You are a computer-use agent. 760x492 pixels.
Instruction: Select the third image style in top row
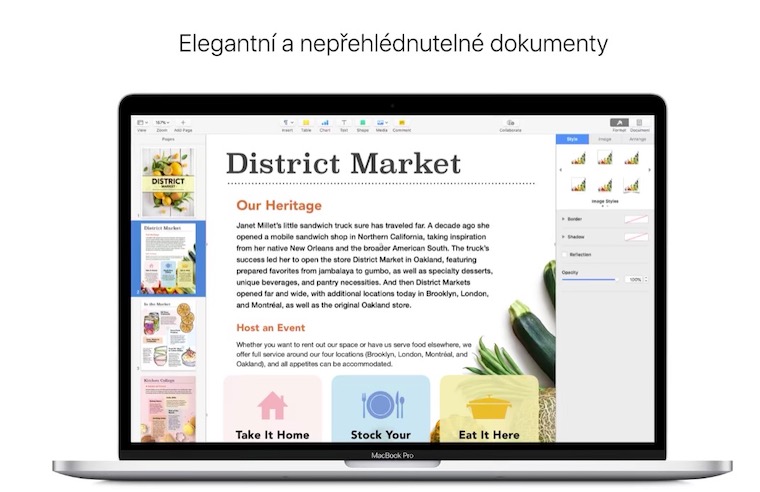pyautogui.click(x=631, y=159)
